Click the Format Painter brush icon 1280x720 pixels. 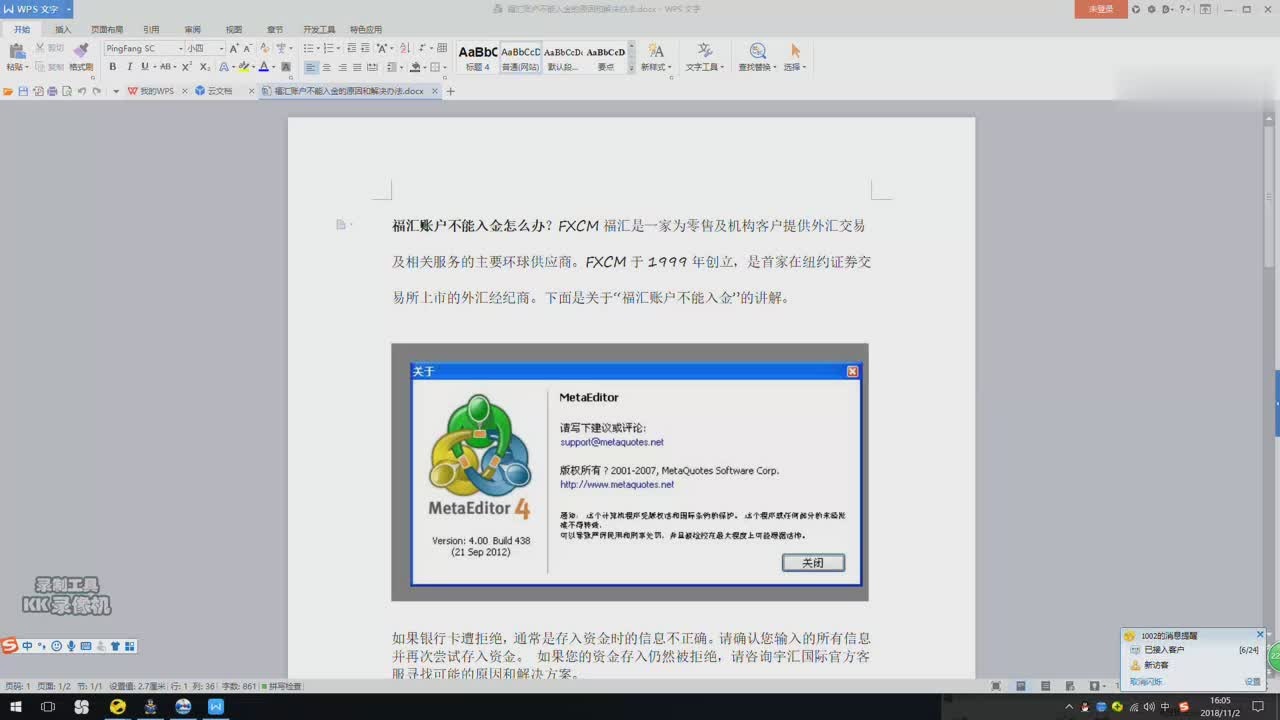click(x=81, y=50)
